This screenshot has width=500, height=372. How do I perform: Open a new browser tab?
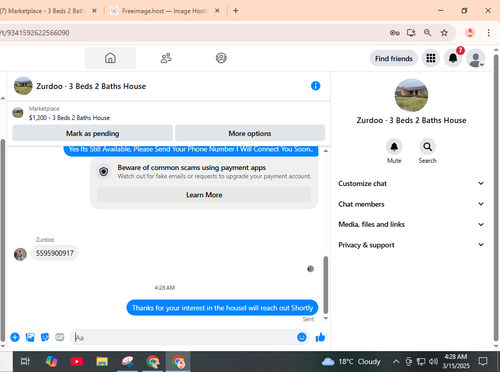point(236,11)
